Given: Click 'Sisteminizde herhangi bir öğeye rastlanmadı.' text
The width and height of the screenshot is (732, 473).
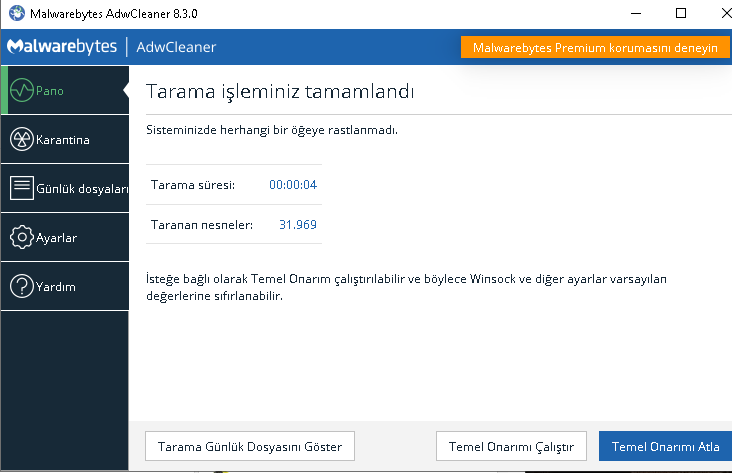Looking at the screenshot, I should (272, 130).
